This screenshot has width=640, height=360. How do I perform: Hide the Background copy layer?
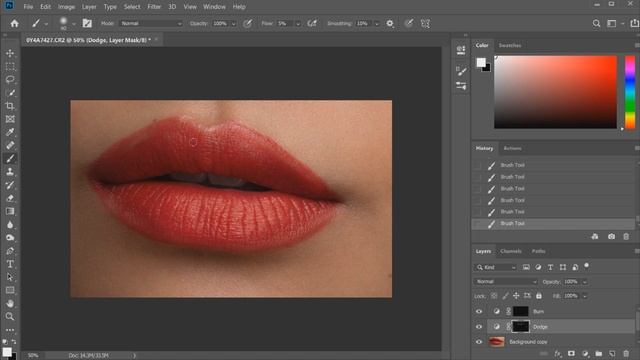click(479, 342)
